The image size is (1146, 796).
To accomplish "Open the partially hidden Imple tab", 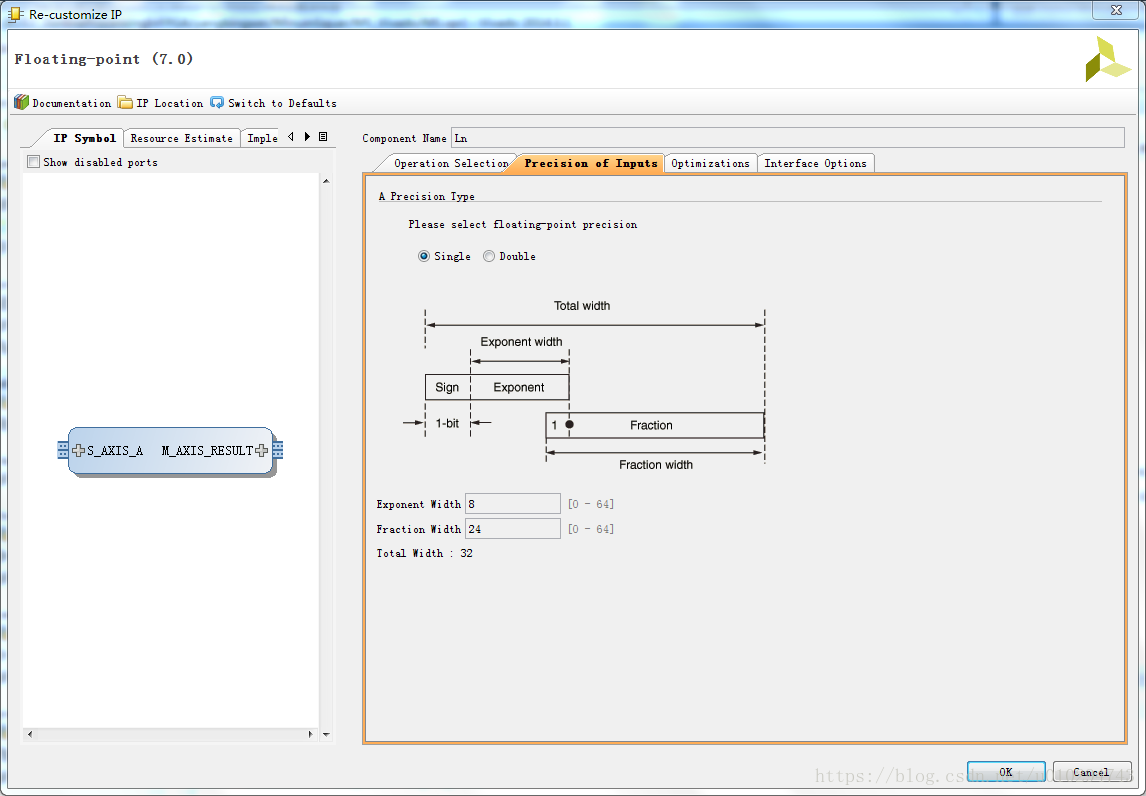I will click(262, 138).
